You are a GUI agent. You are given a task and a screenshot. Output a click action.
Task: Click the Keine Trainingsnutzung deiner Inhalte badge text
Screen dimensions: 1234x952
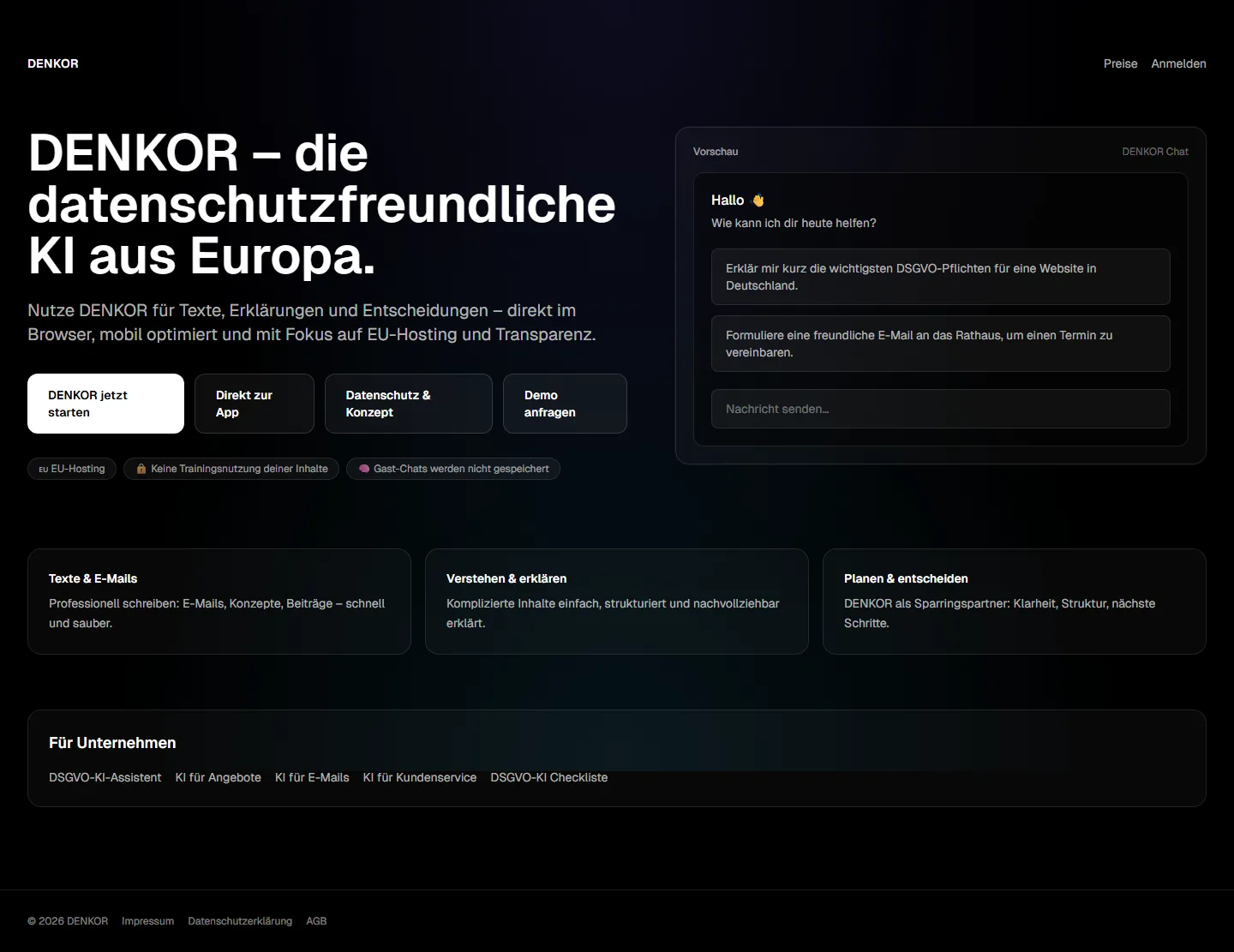(239, 469)
